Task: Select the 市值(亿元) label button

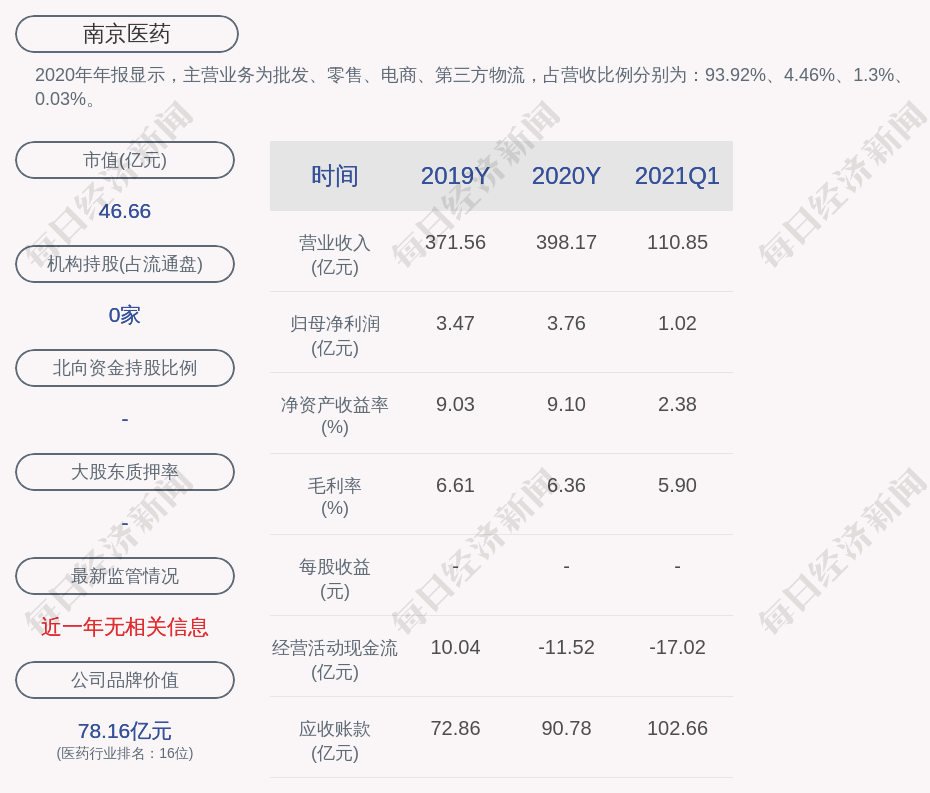Action: (x=125, y=160)
